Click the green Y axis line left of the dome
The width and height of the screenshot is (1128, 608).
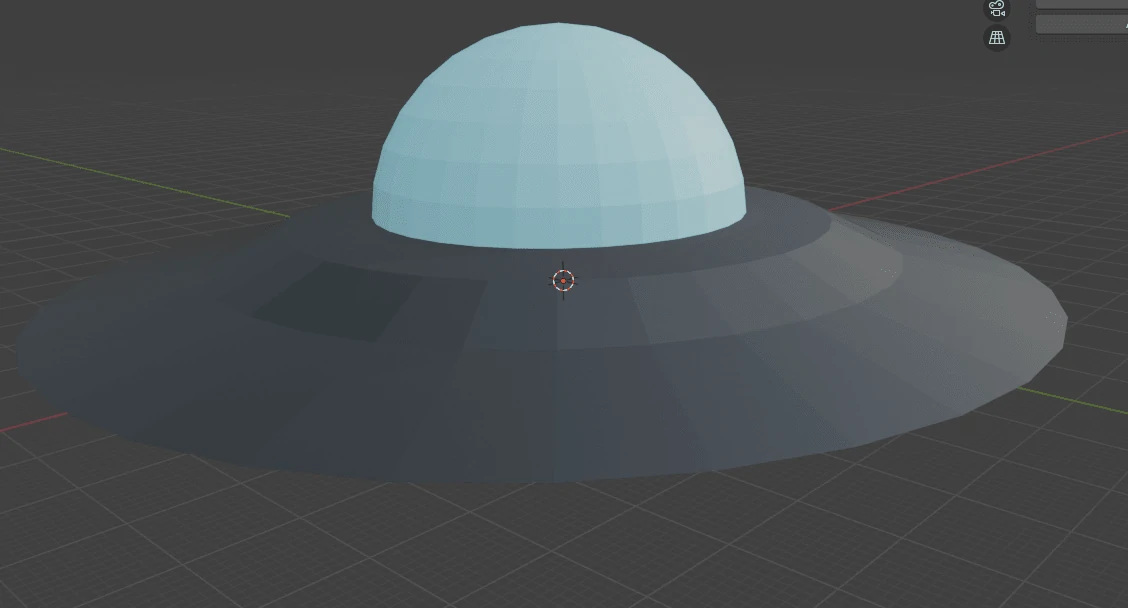click(x=150, y=182)
